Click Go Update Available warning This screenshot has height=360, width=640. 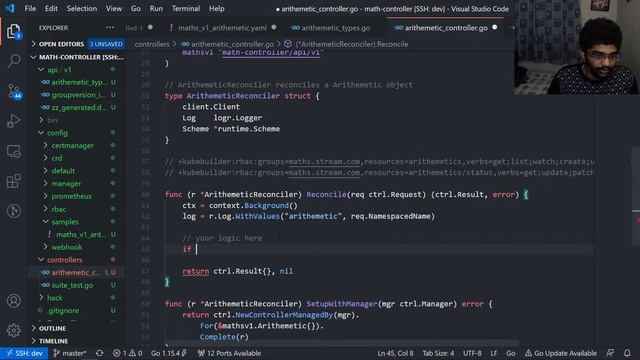point(561,353)
